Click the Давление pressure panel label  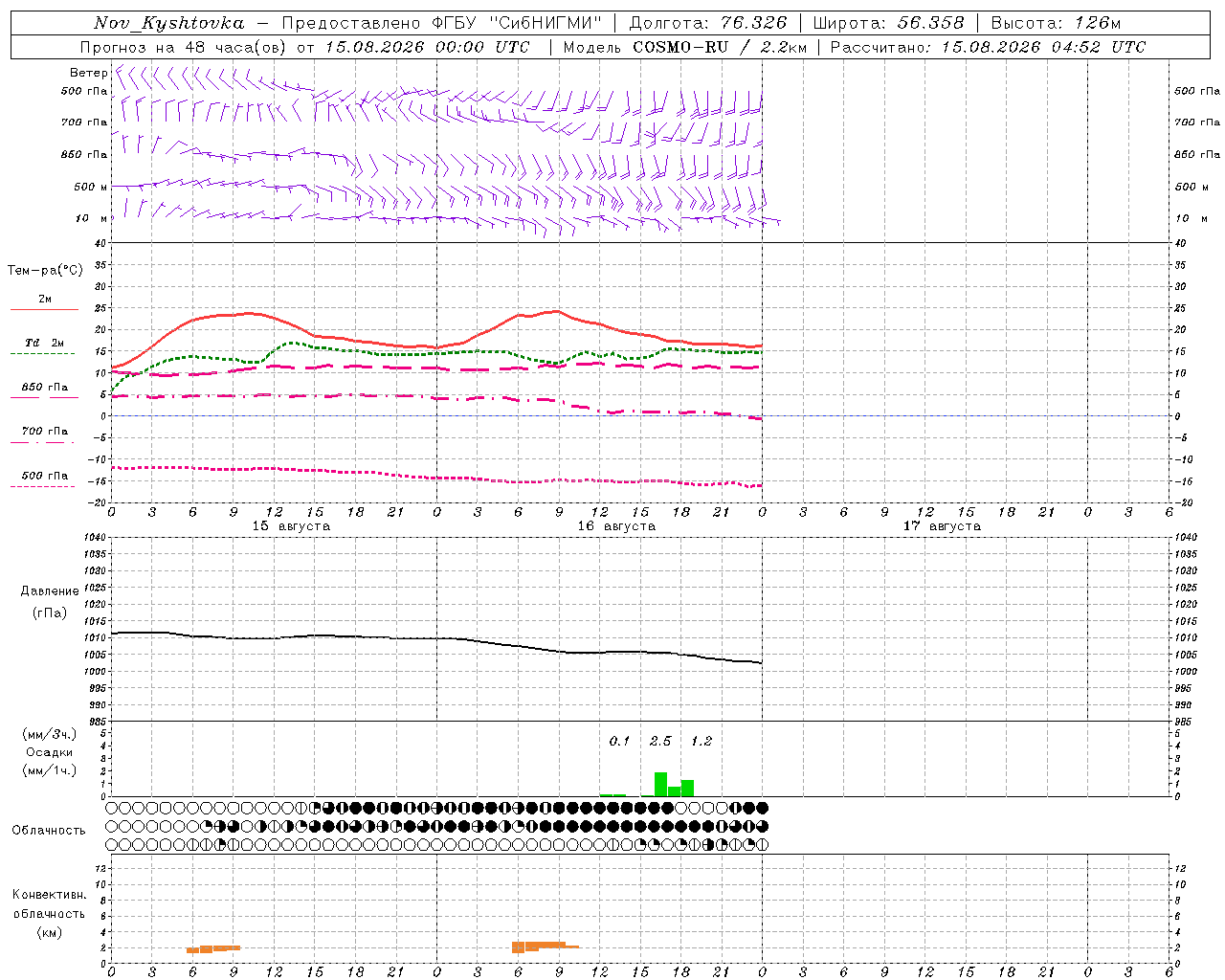coord(50,591)
